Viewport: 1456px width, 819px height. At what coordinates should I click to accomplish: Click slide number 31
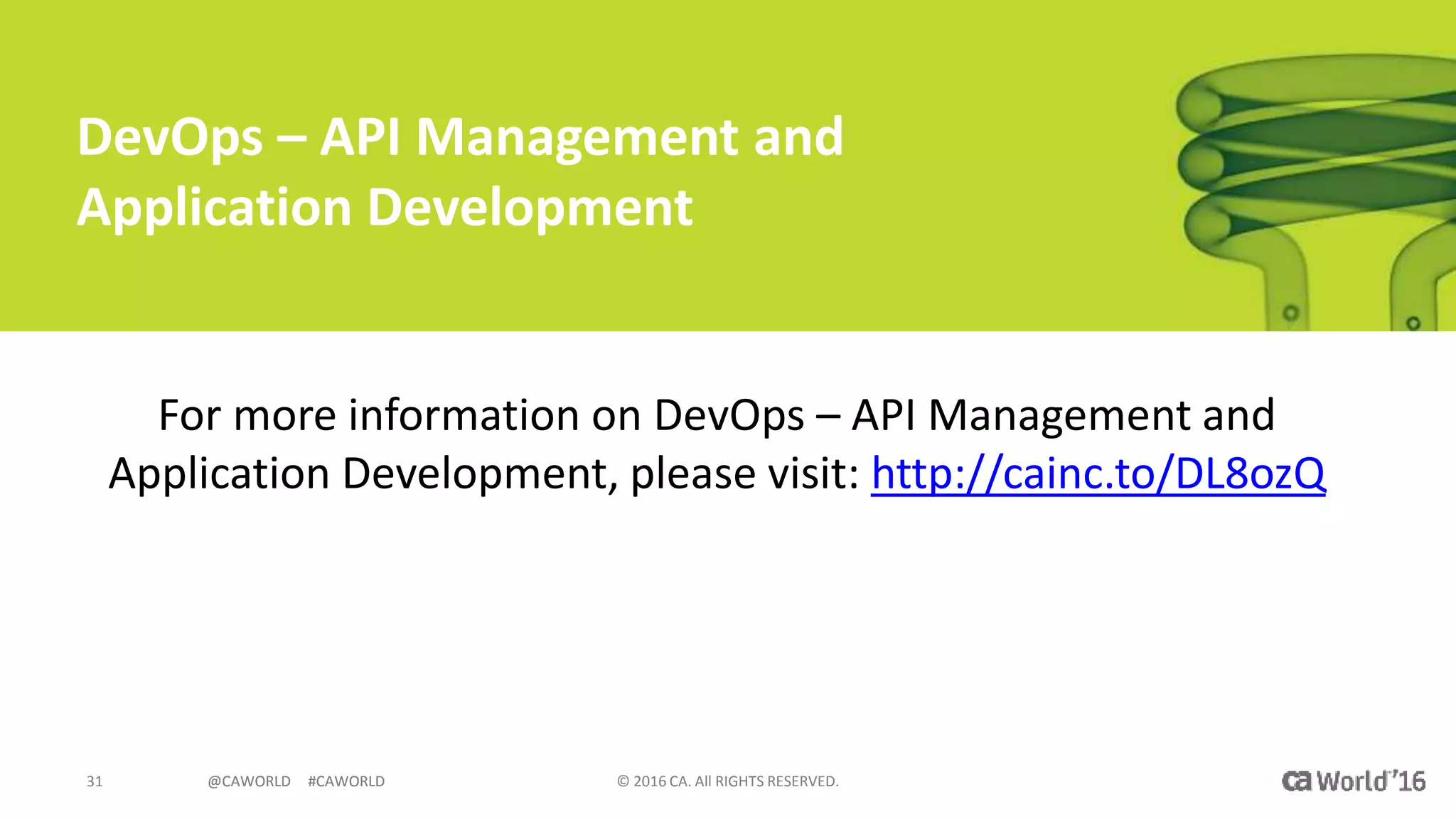tap(95, 781)
